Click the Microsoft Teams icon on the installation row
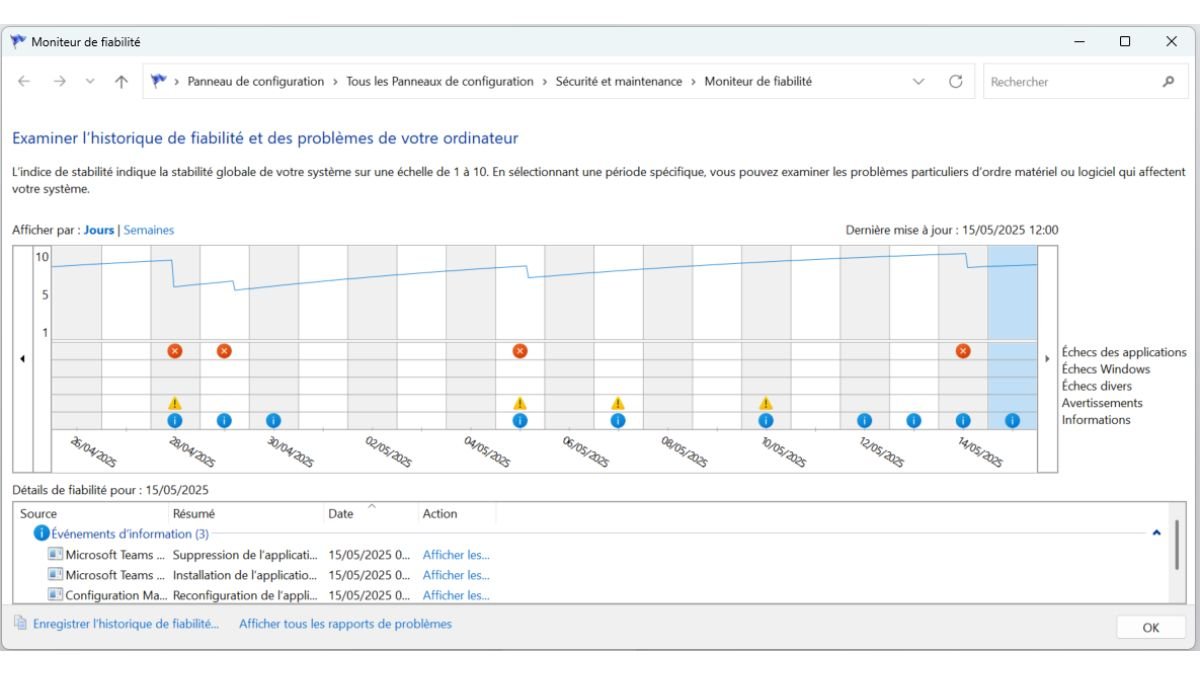The height and width of the screenshot is (675, 1200). pos(54,575)
